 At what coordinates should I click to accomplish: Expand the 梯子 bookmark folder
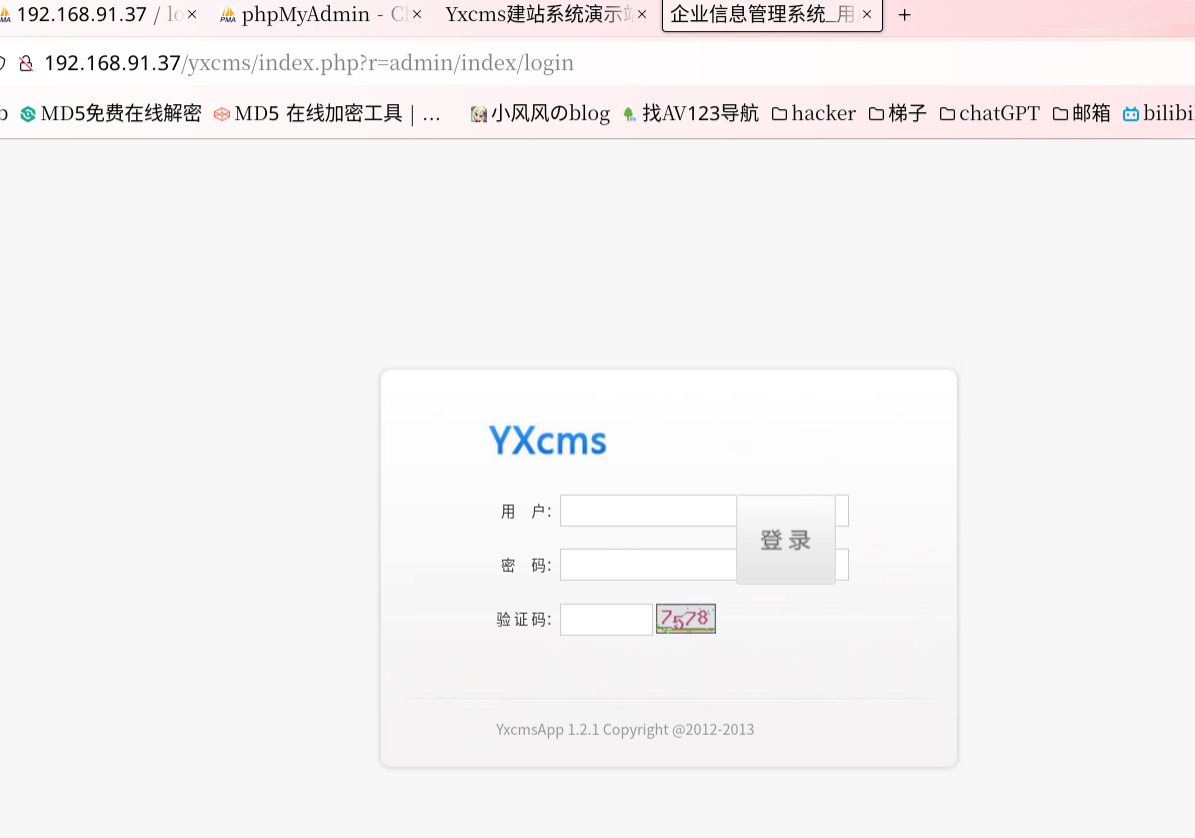[898, 114]
